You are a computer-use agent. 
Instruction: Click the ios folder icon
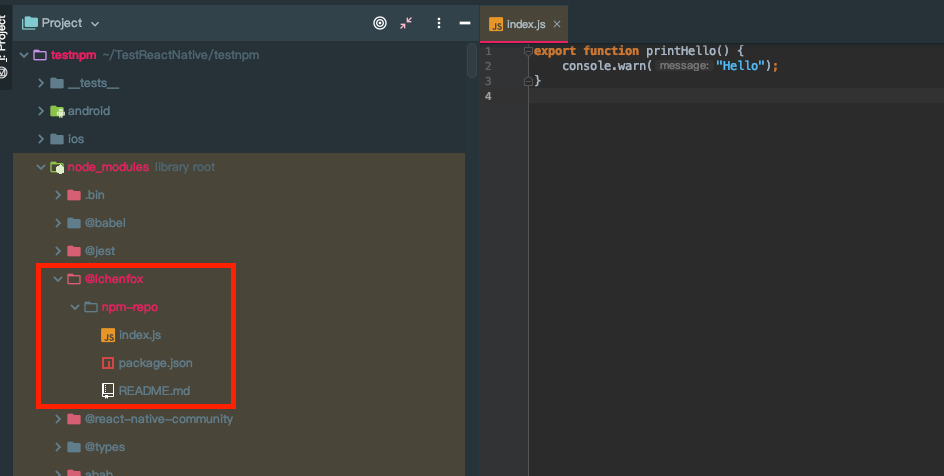(57, 139)
